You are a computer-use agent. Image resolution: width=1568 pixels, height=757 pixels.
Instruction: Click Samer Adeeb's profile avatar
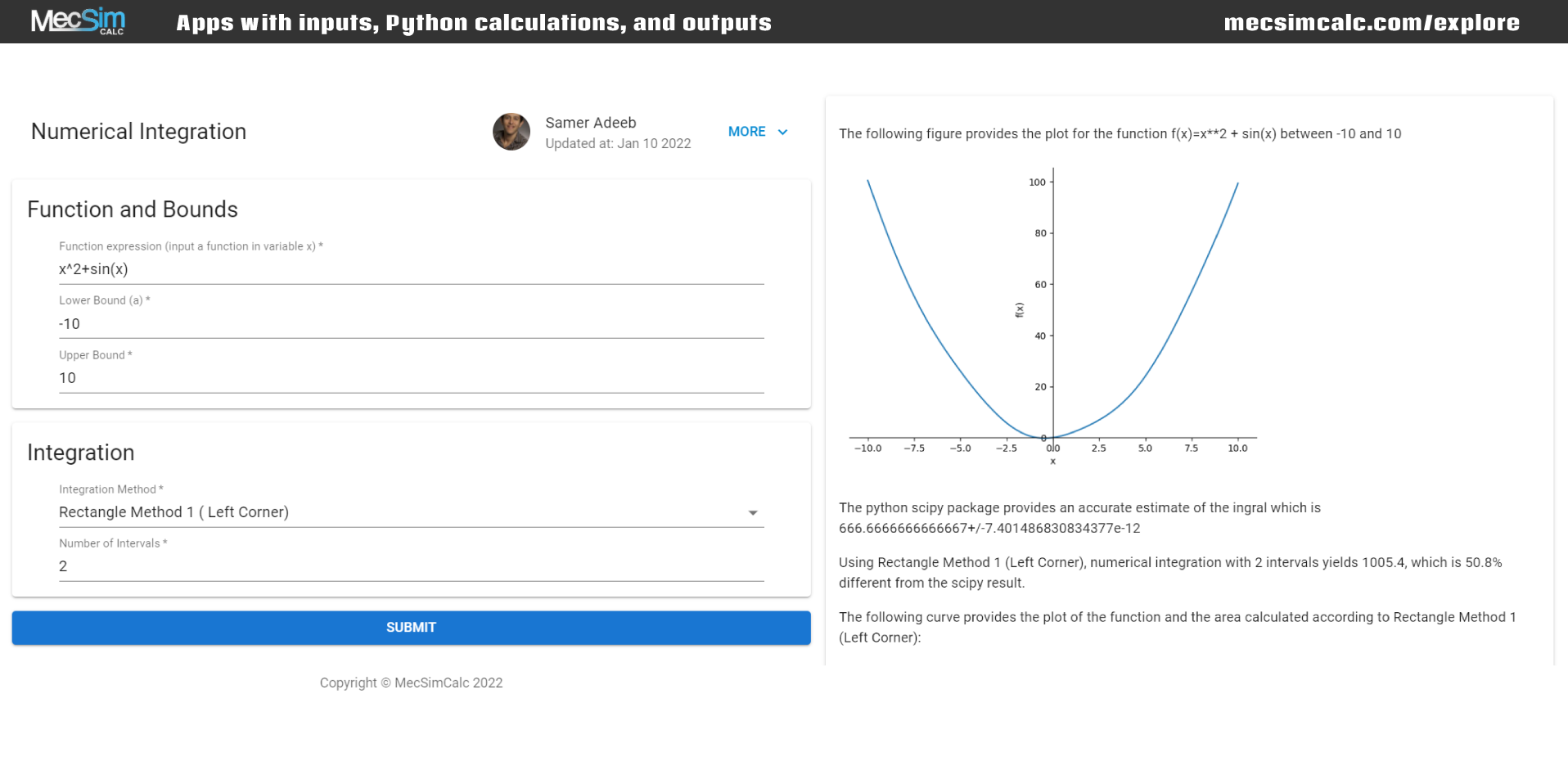click(x=511, y=132)
